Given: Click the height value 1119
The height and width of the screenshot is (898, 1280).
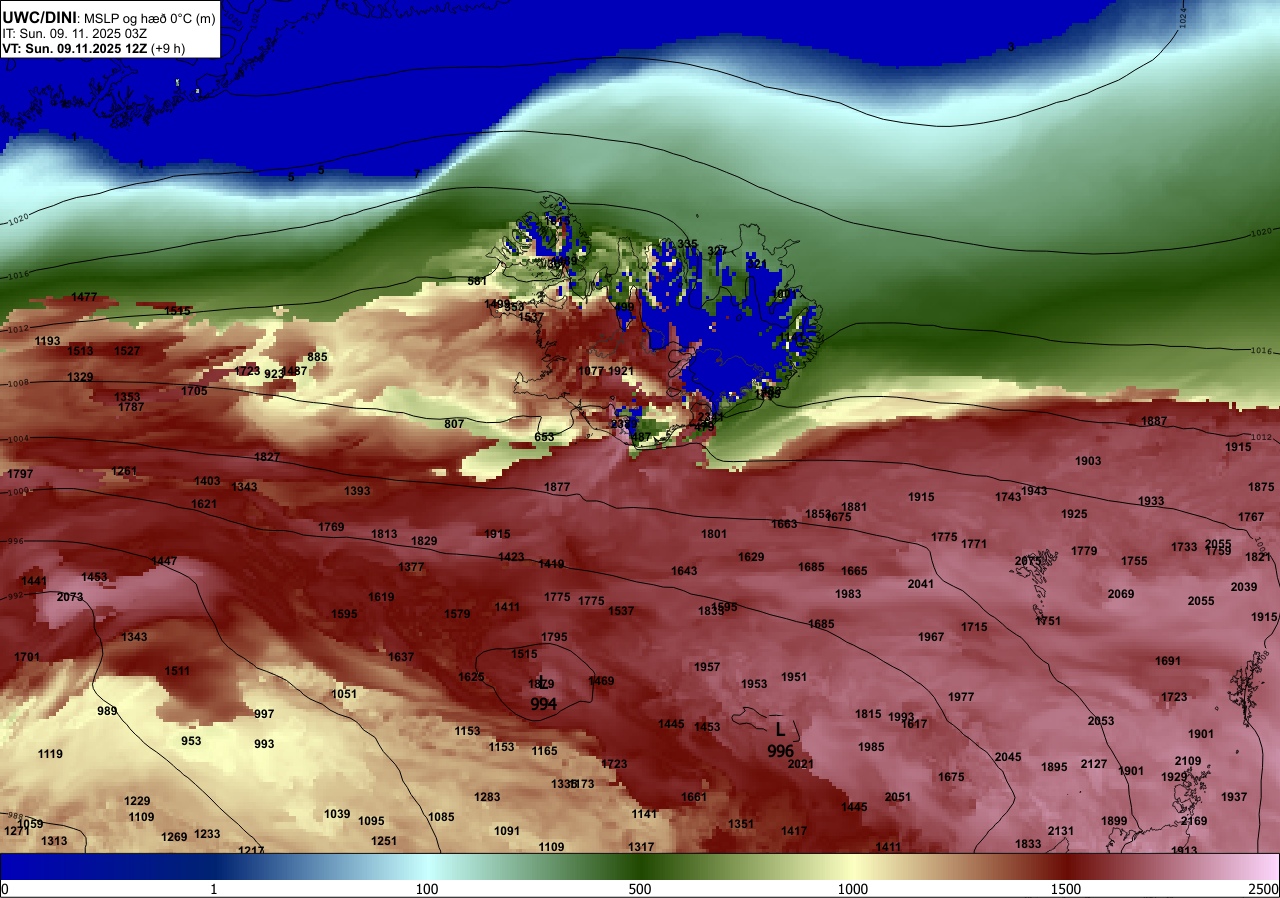Looking at the screenshot, I should click(x=50, y=754).
